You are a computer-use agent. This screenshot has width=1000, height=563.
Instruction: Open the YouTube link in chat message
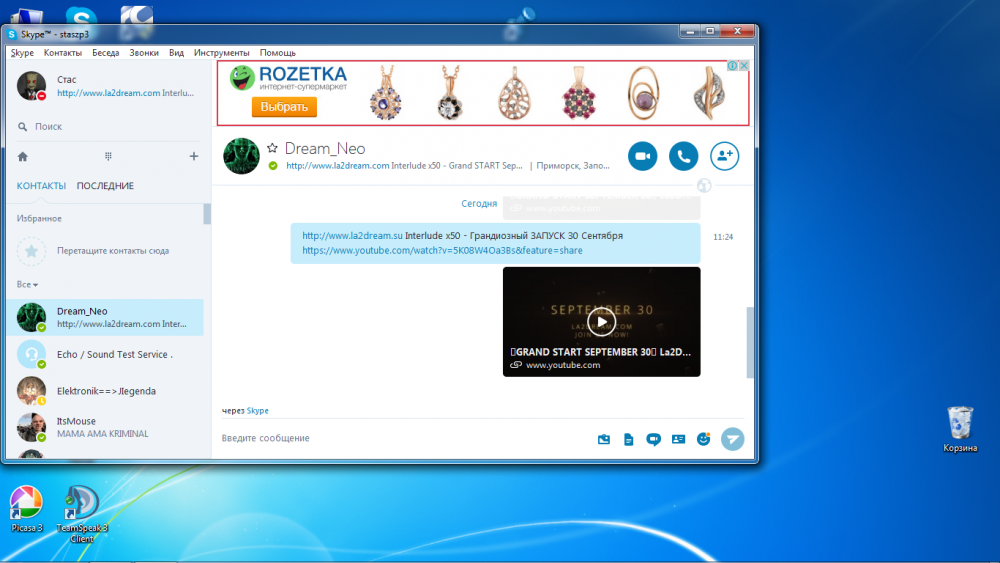(x=442, y=251)
